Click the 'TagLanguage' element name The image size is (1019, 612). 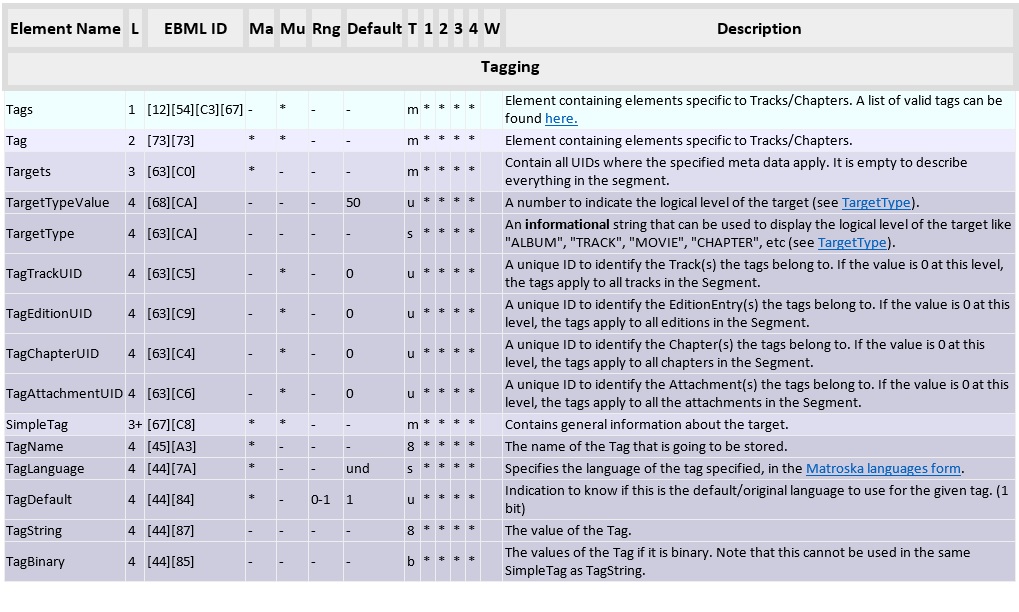click(45, 468)
